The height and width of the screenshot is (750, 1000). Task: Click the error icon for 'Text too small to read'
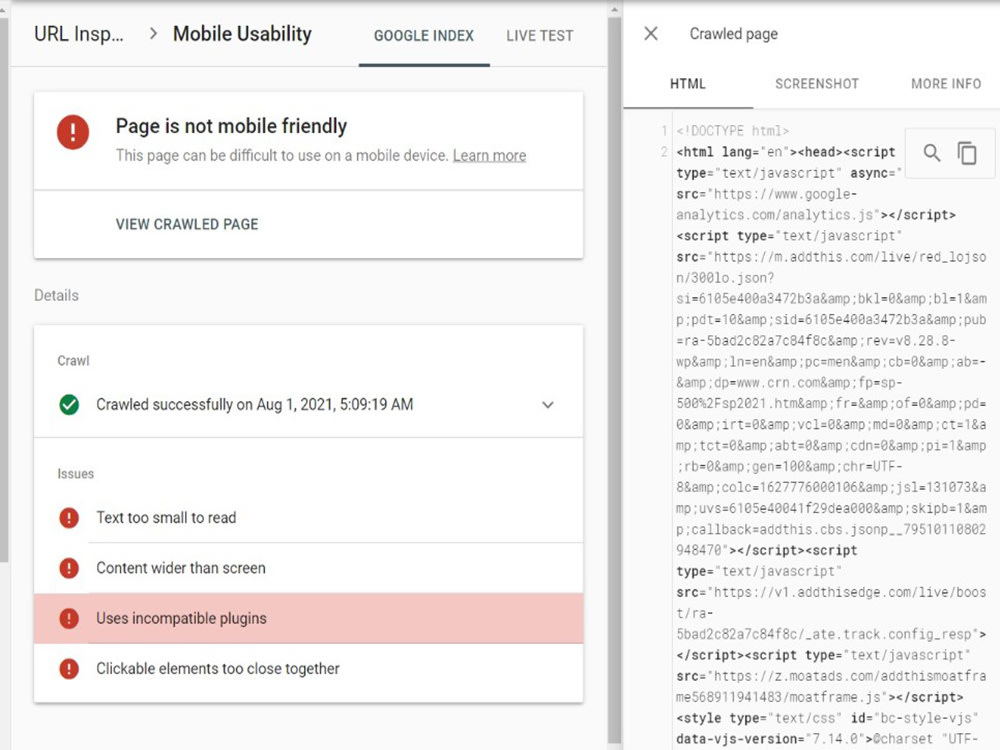[x=69, y=518]
